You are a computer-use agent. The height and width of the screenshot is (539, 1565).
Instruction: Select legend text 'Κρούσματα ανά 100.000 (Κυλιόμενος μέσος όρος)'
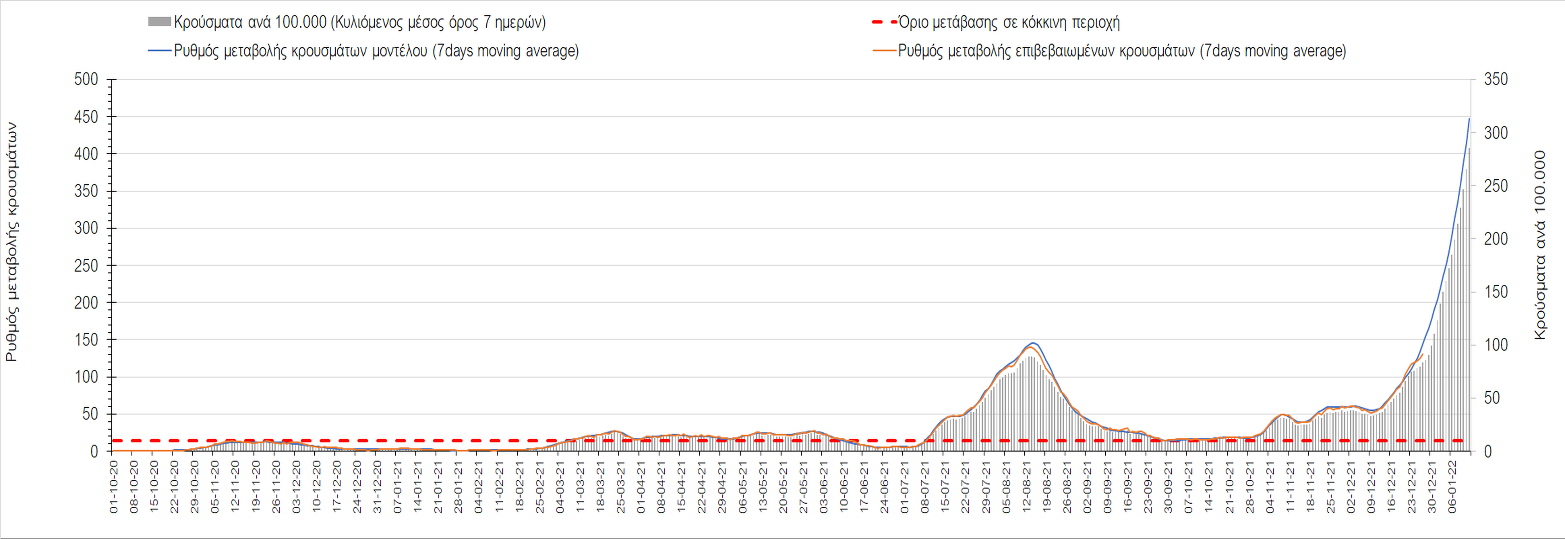tap(359, 22)
